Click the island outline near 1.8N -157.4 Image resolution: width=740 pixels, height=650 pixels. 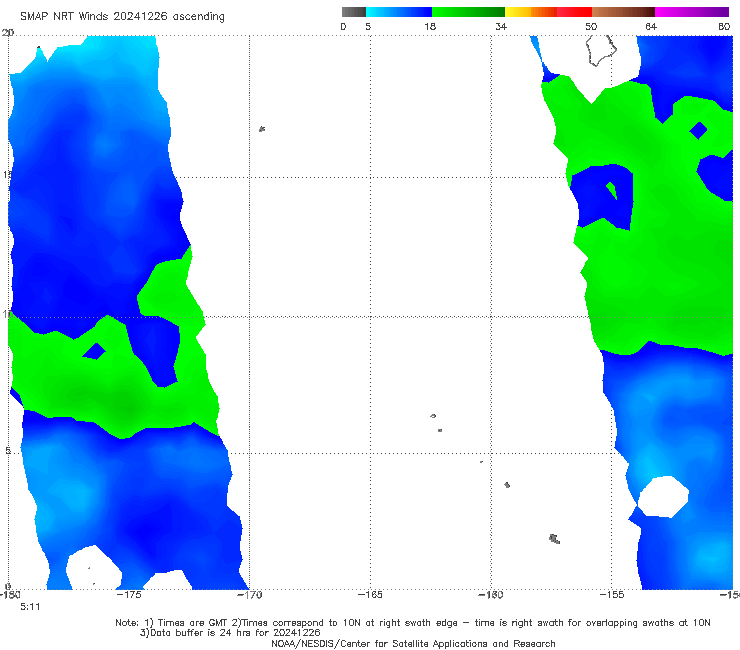(x=555, y=539)
